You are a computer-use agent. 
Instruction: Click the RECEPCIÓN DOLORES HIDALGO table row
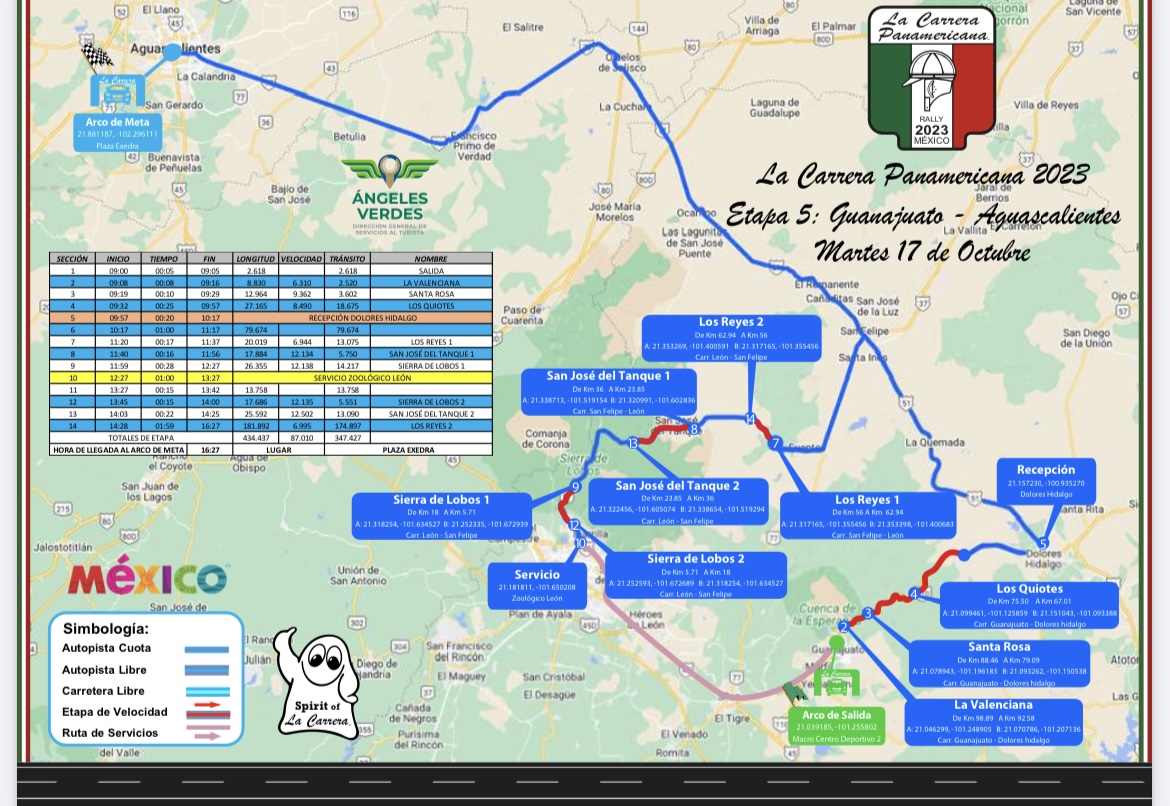(x=271, y=318)
